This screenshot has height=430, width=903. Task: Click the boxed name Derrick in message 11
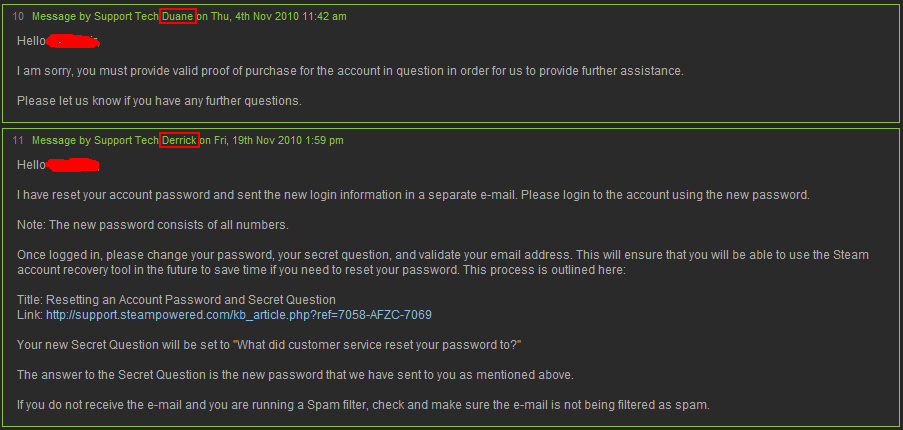click(x=179, y=140)
